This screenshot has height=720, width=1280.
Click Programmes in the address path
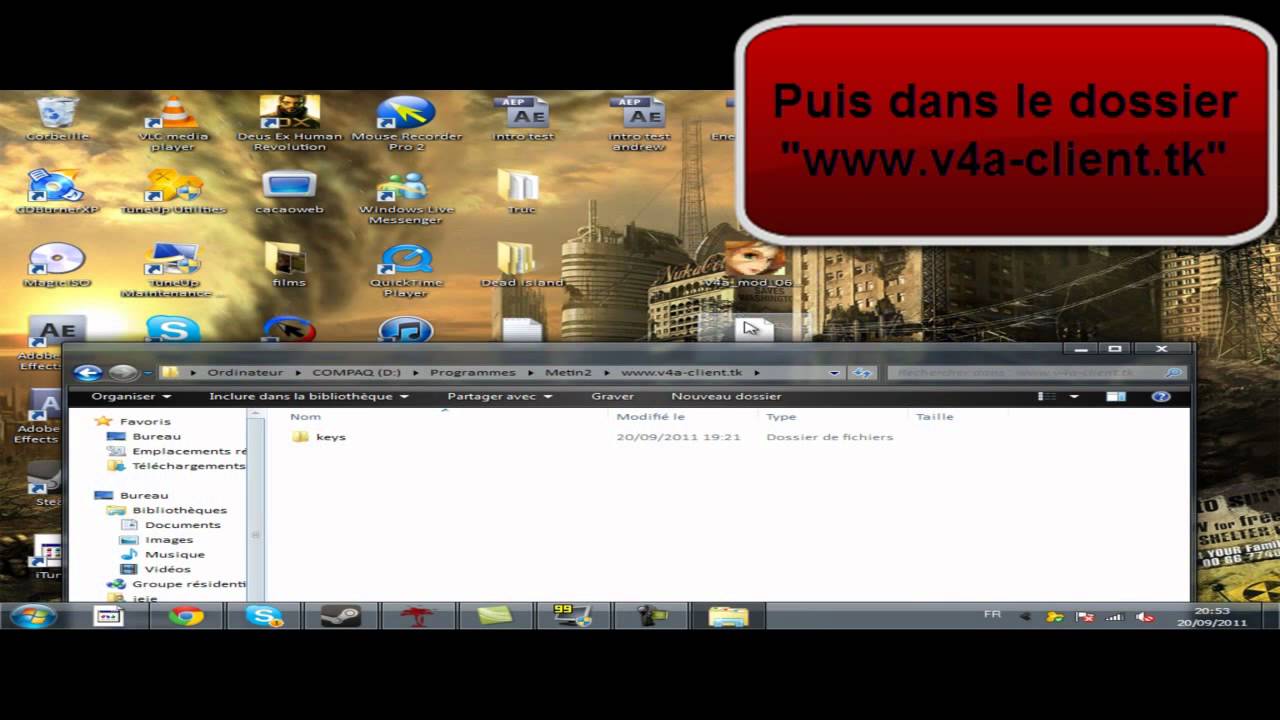pos(473,372)
